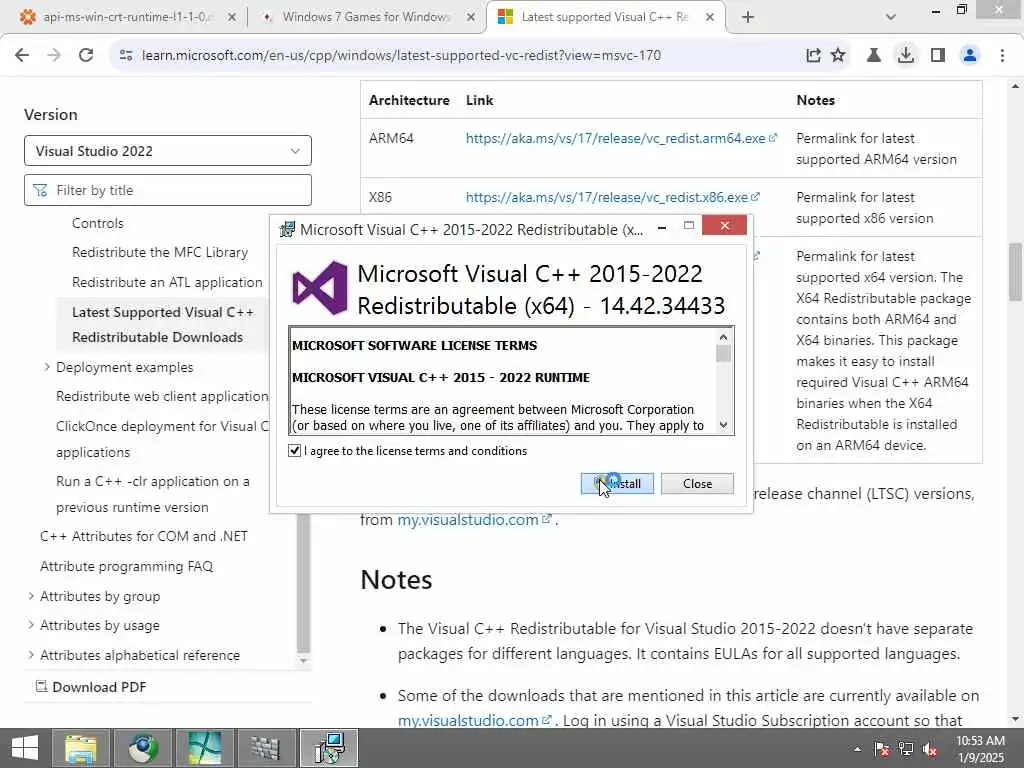Image resolution: width=1024 pixels, height=768 pixels.
Task: Switch to Windows 7 Games for Windows tab
Action: 366,17
